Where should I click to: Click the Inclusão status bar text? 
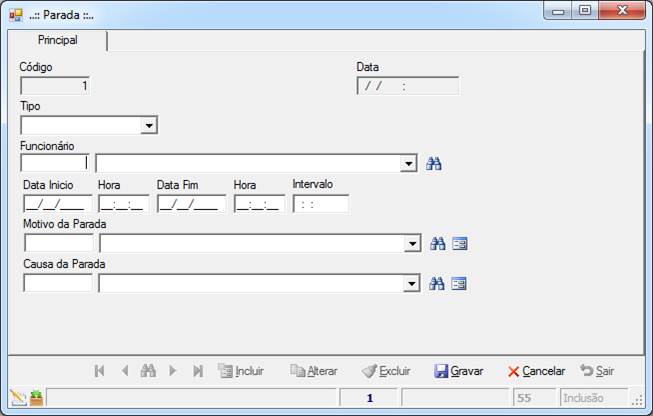[583, 398]
